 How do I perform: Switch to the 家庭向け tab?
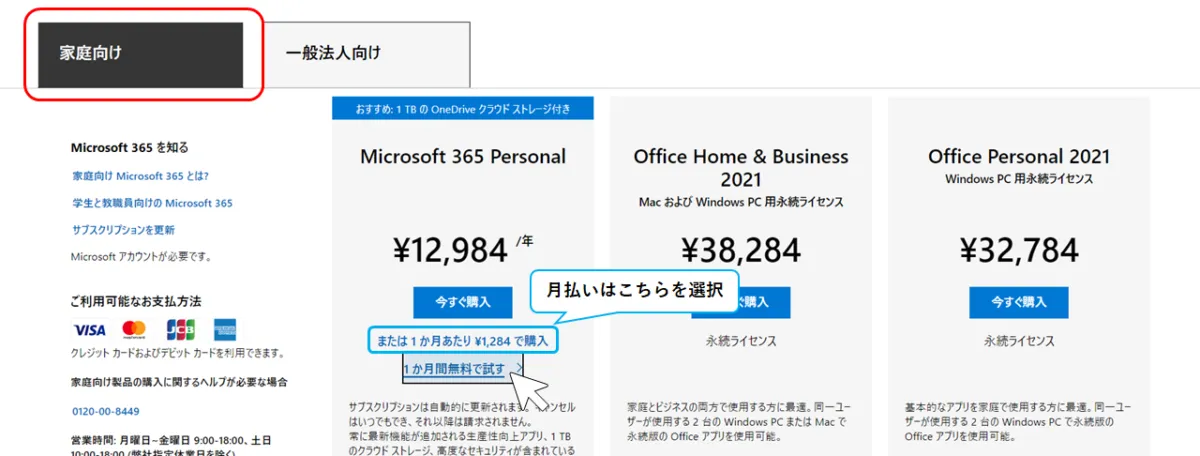[x=141, y=54]
